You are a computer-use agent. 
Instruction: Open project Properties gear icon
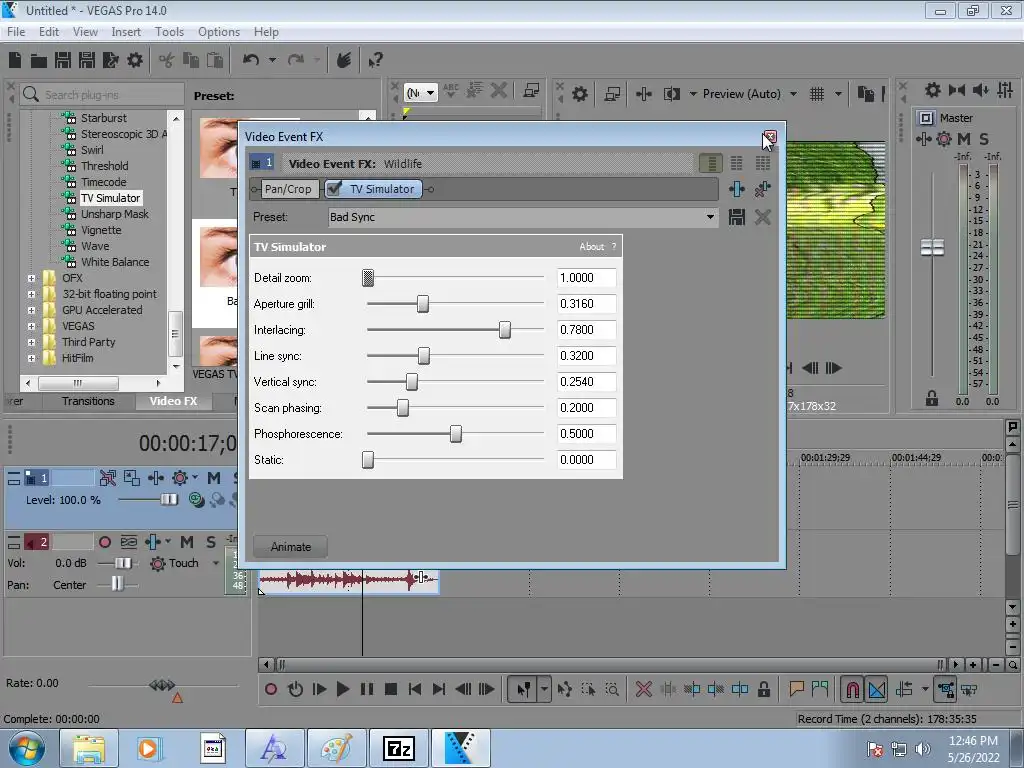pos(135,60)
